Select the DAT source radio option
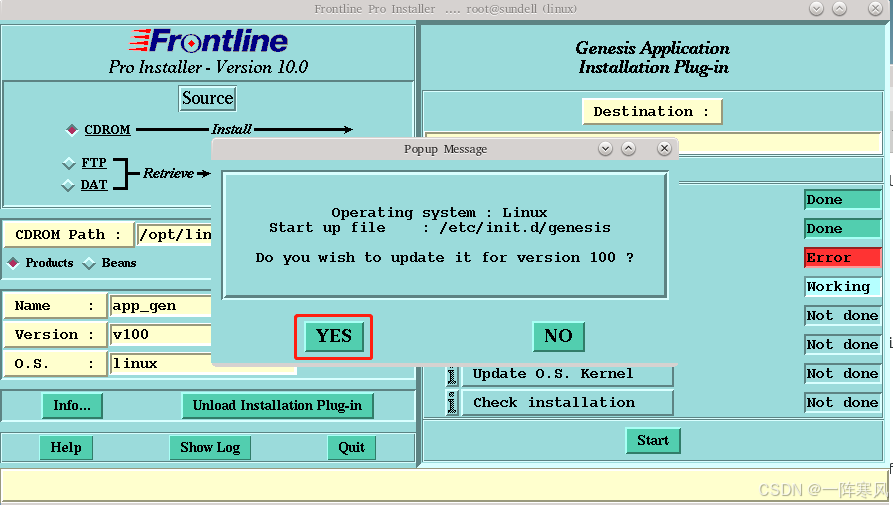 68,185
